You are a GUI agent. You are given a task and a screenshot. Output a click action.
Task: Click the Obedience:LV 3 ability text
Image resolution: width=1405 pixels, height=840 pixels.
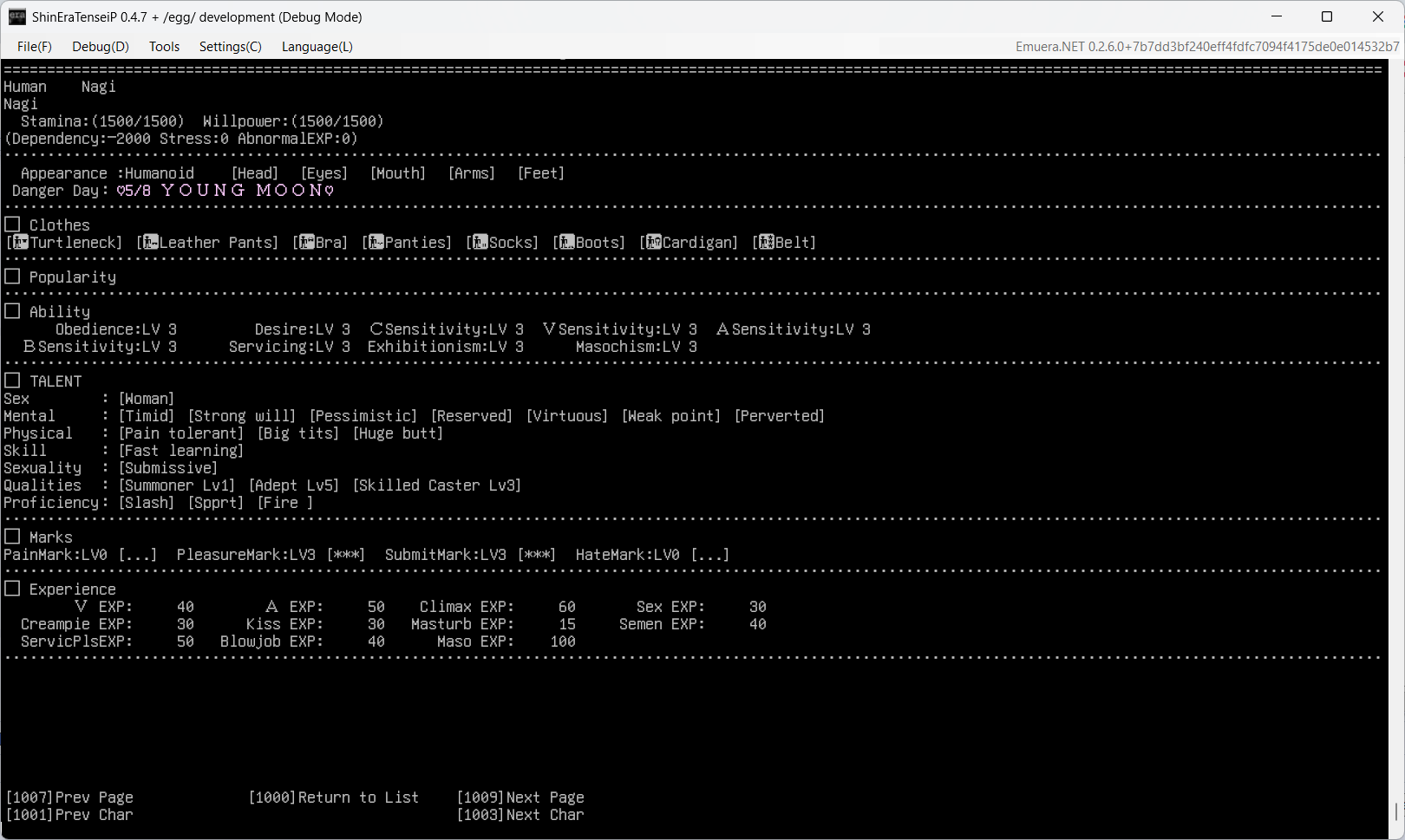pos(116,329)
